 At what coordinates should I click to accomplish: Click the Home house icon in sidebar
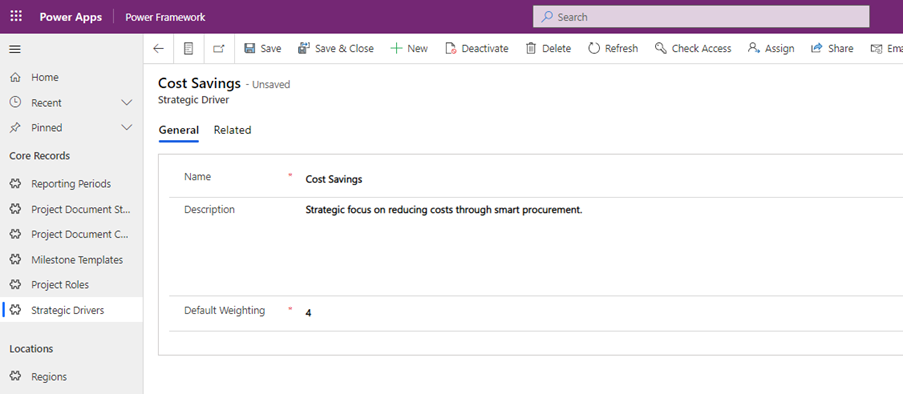click(16, 77)
